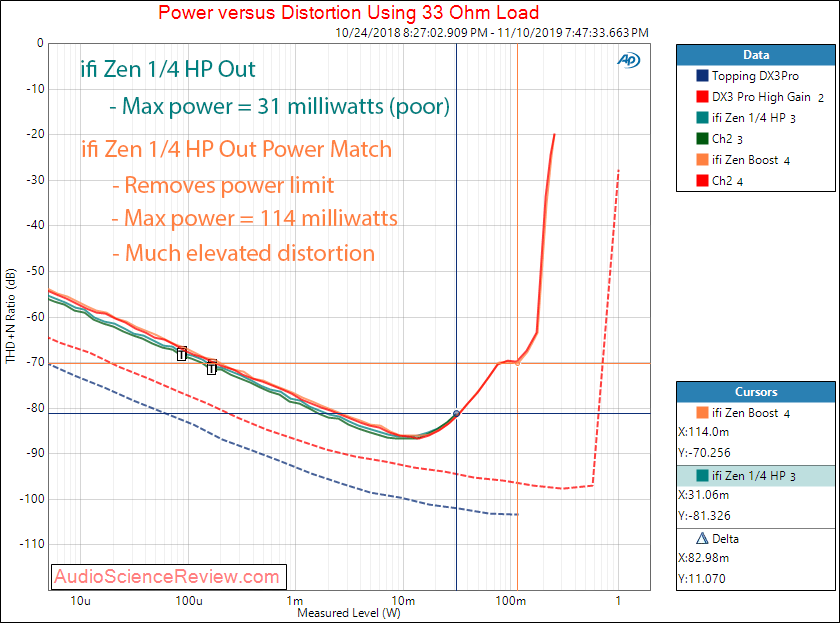Screen dimensions: 840x623
Task: Click the Measured Level (W) axis label
Action: 349,613
